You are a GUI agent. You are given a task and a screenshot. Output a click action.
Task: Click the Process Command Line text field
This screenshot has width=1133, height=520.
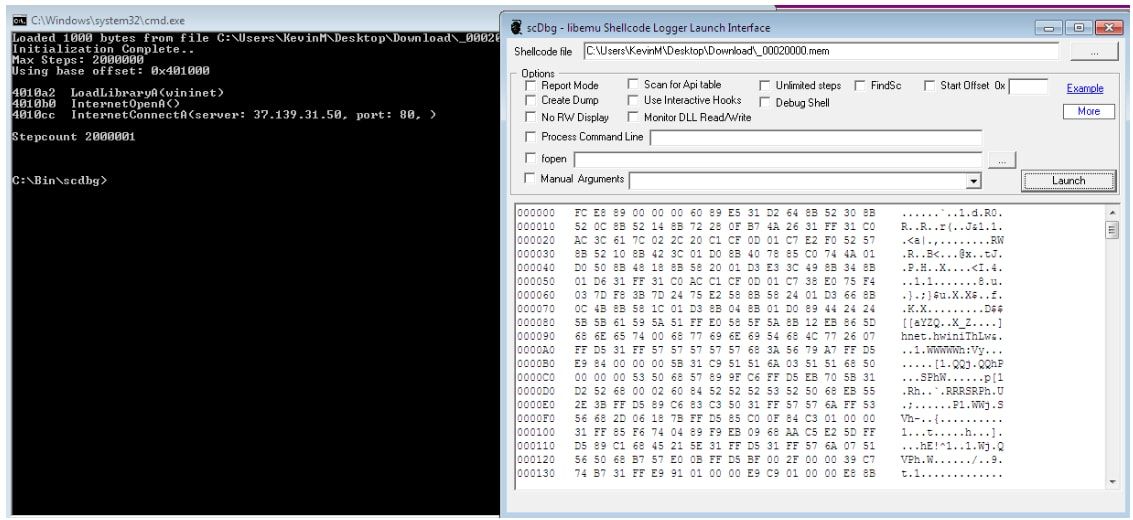tap(816, 137)
